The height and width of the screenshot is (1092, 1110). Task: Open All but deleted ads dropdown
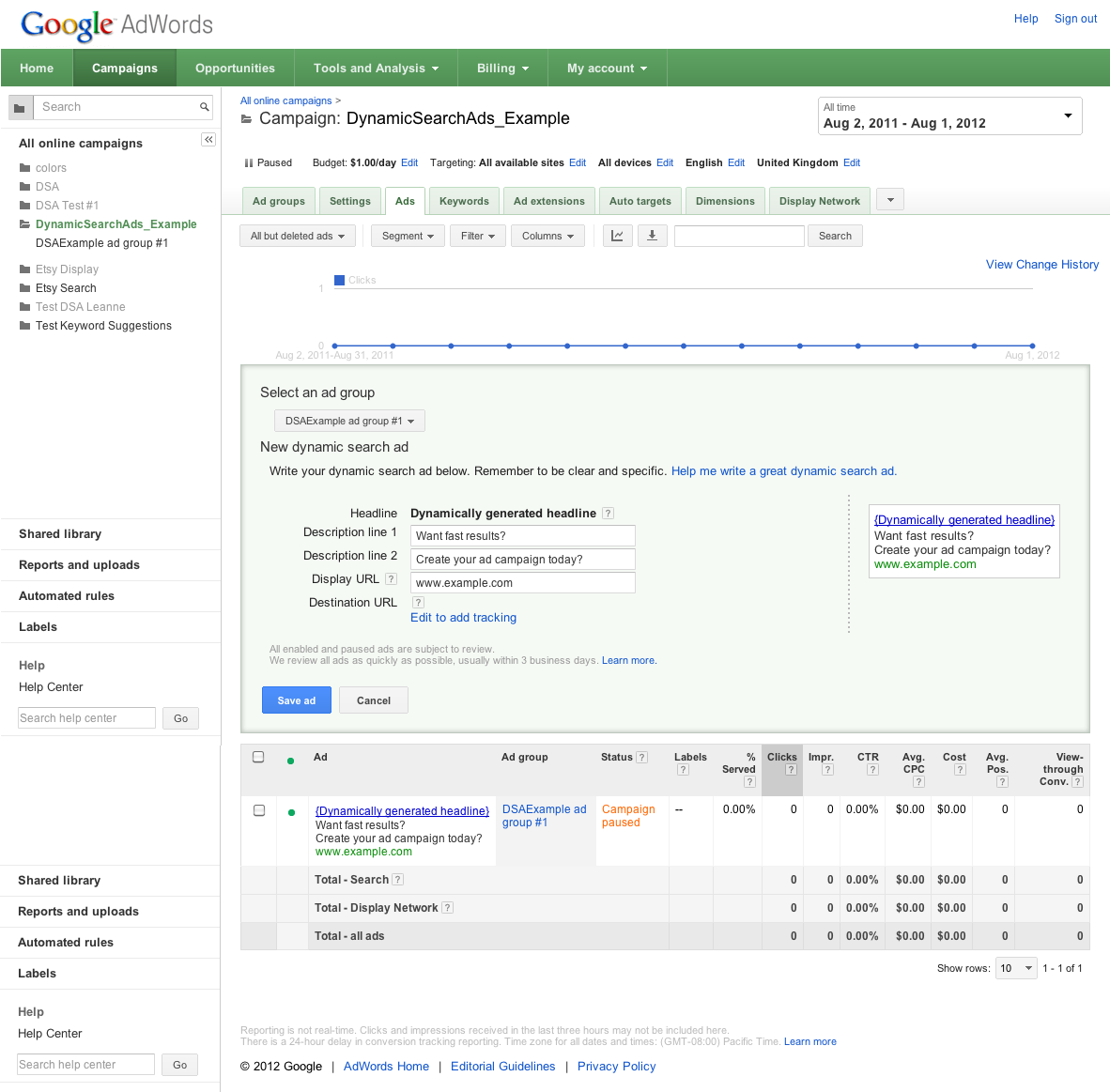coord(298,236)
